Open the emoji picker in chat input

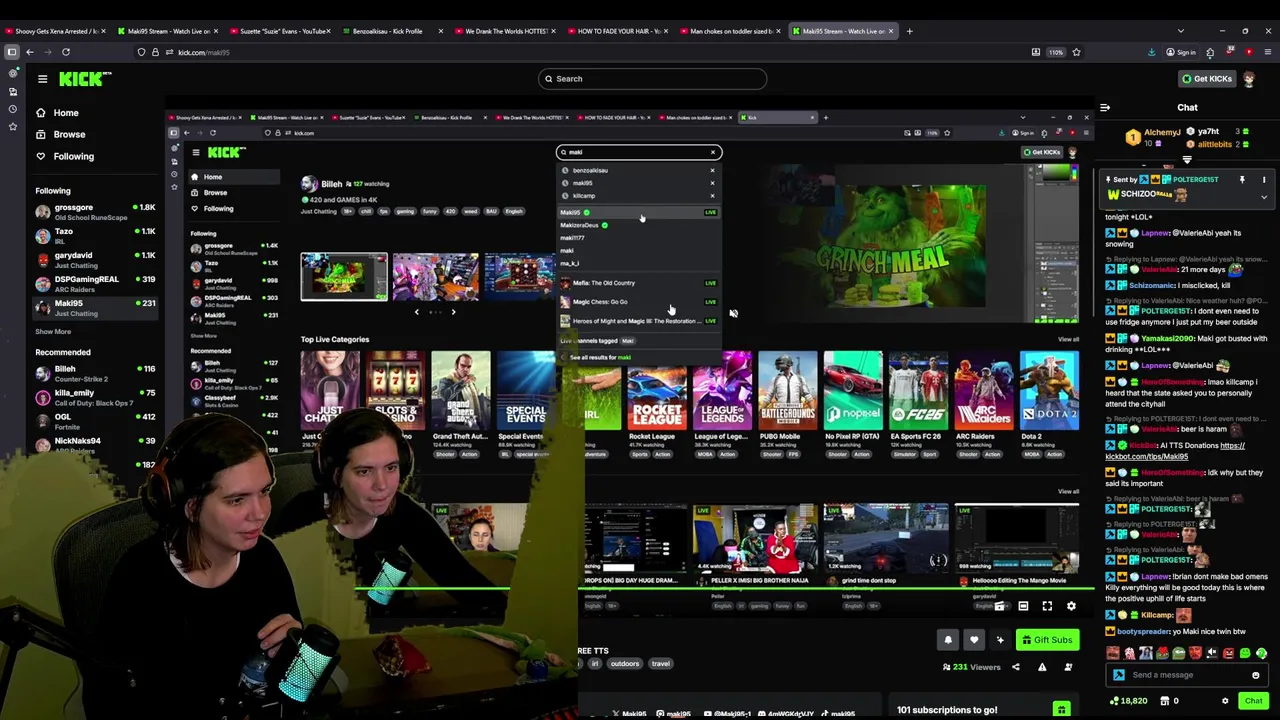click(1255, 675)
